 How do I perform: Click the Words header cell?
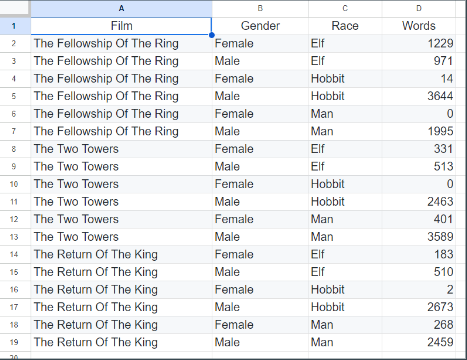(x=419, y=26)
